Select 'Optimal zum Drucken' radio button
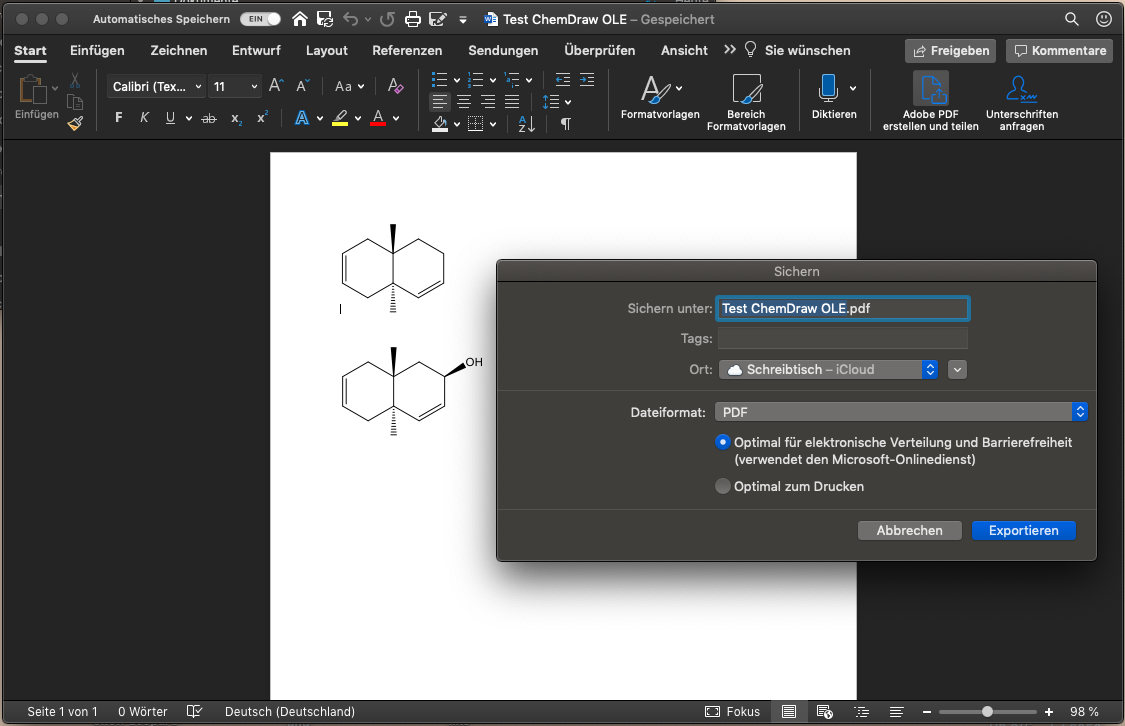The width and height of the screenshot is (1125, 726). [722, 486]
